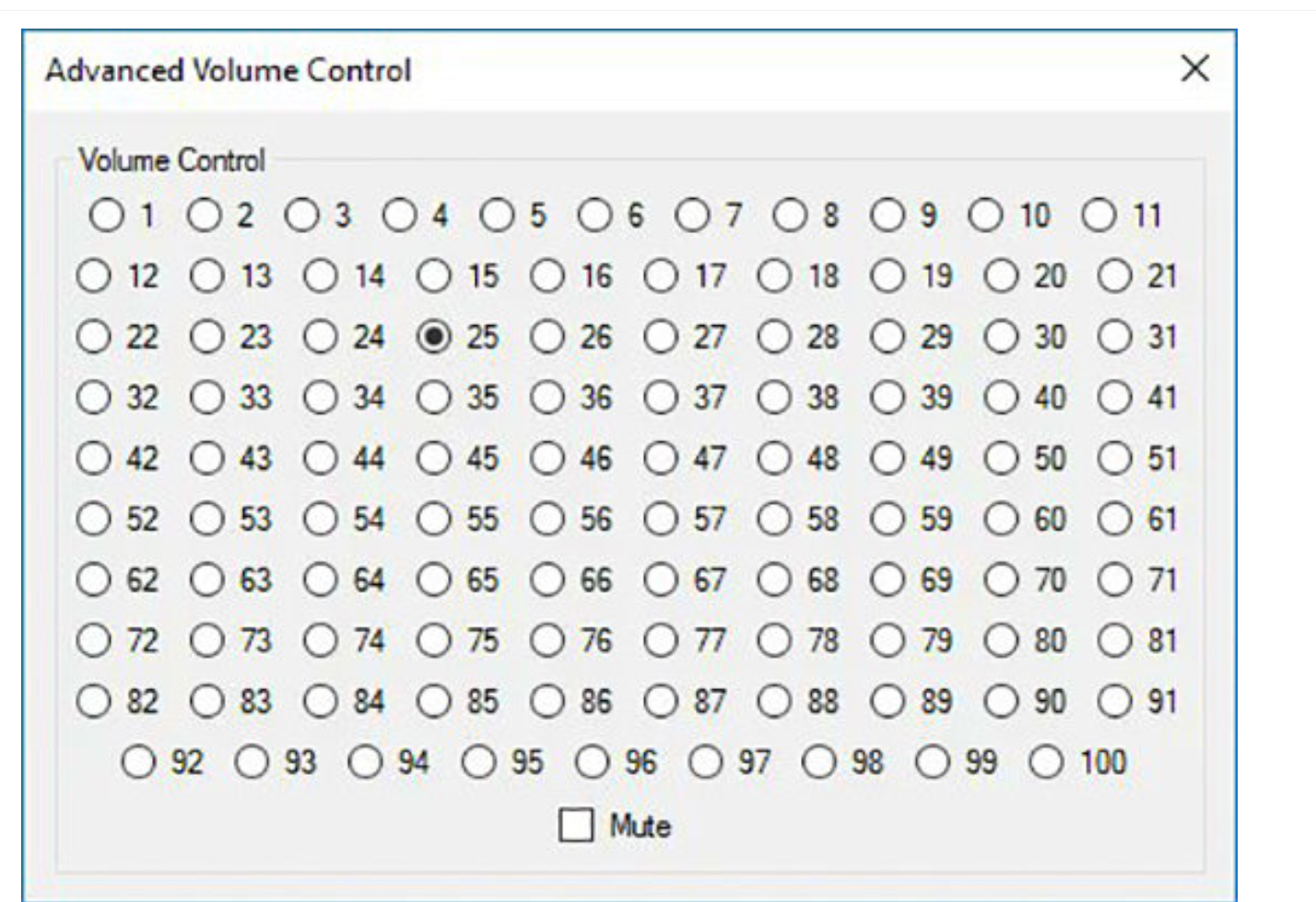Viewport: 1316px width, 902px height.
Task: Set volume to 33
Action: pyautogui.click(x=206, y=398)
